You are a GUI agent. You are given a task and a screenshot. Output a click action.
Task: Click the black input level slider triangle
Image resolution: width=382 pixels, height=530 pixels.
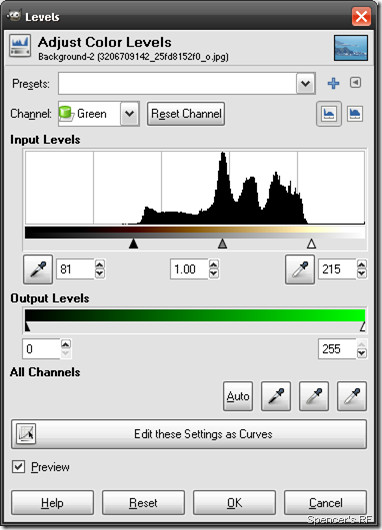point(134,243)
